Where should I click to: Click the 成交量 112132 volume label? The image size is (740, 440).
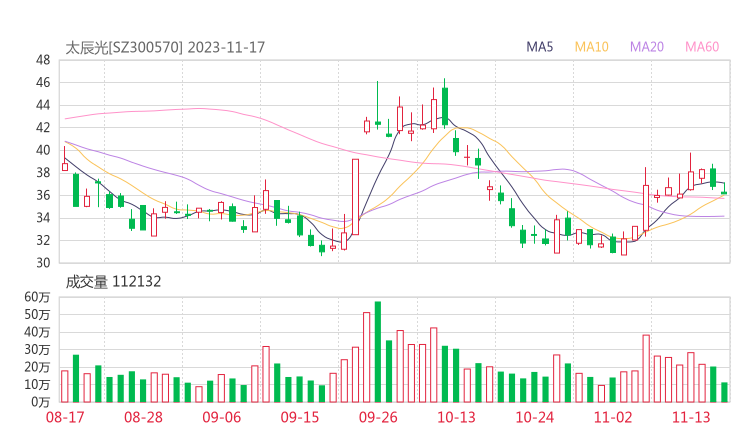[114, 282]
